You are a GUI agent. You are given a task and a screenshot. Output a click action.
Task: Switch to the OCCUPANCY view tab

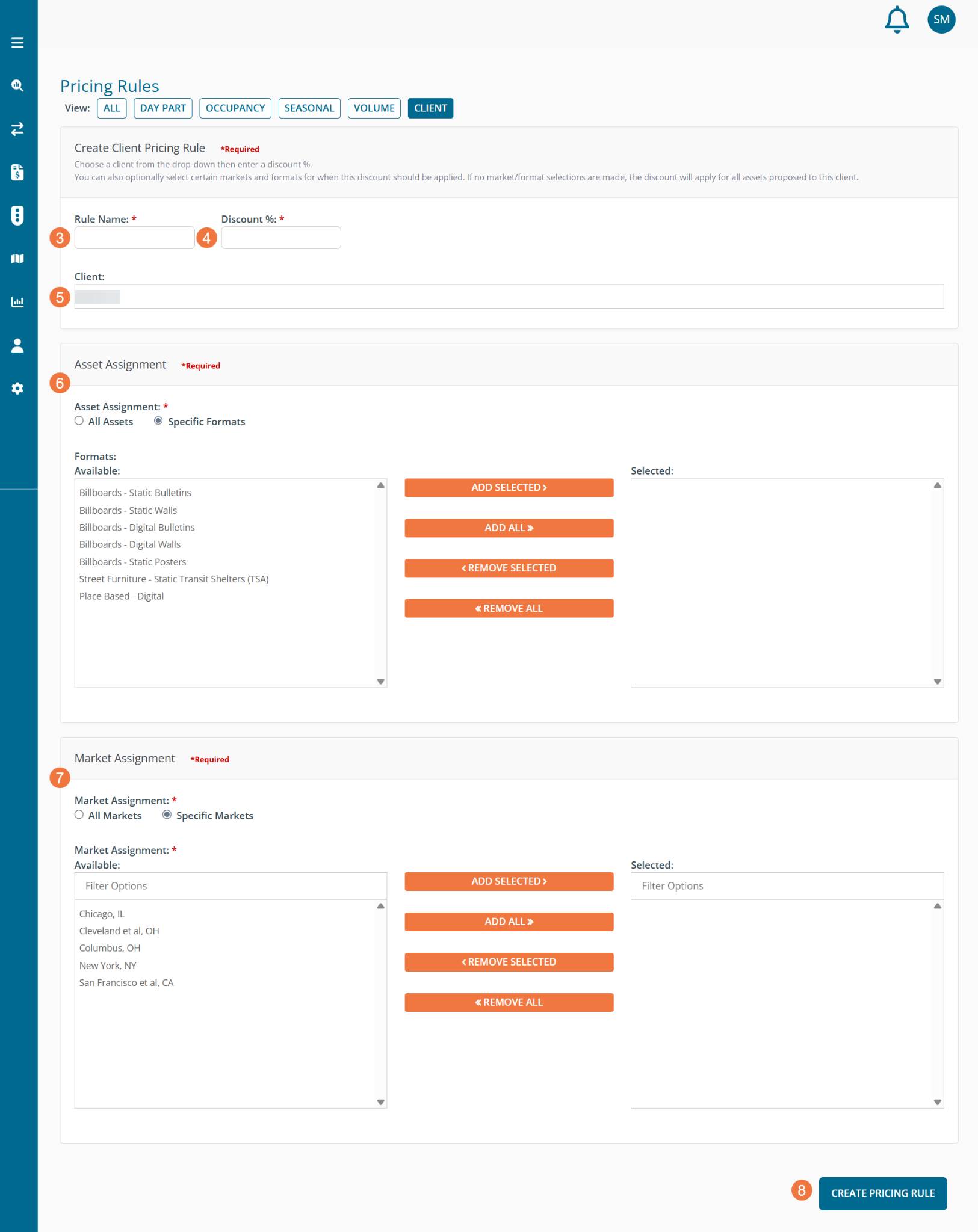[235, 108]
